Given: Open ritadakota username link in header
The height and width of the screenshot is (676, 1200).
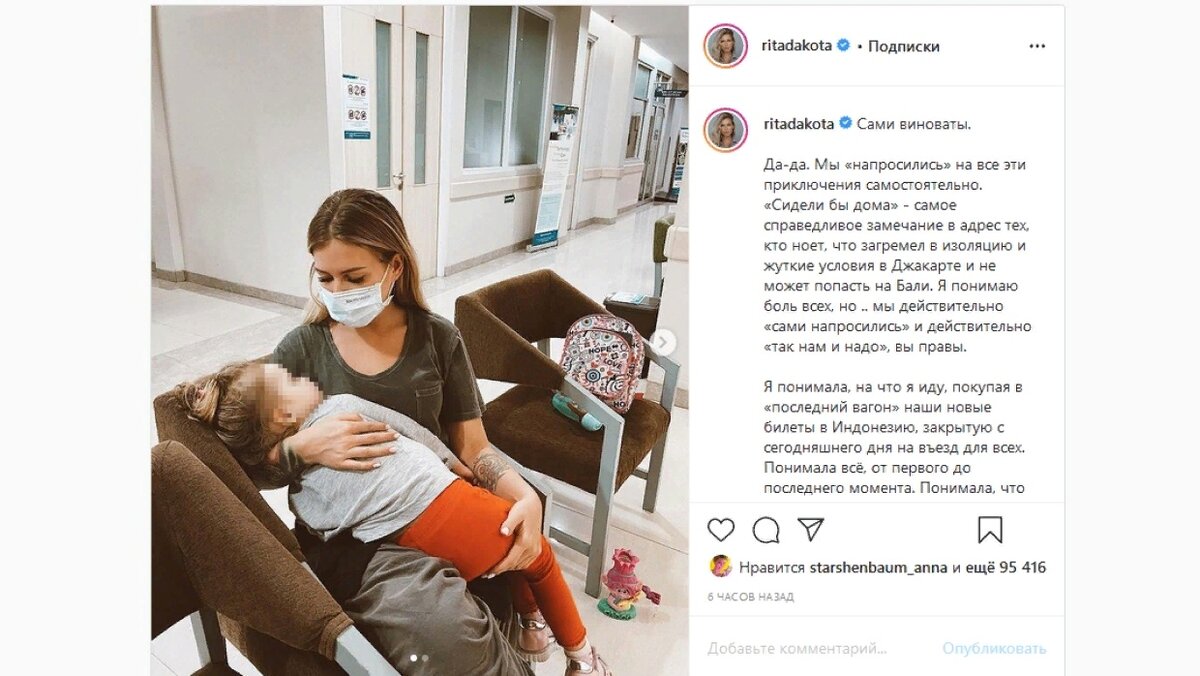Looking at the screenshot, I should (798, 46).
